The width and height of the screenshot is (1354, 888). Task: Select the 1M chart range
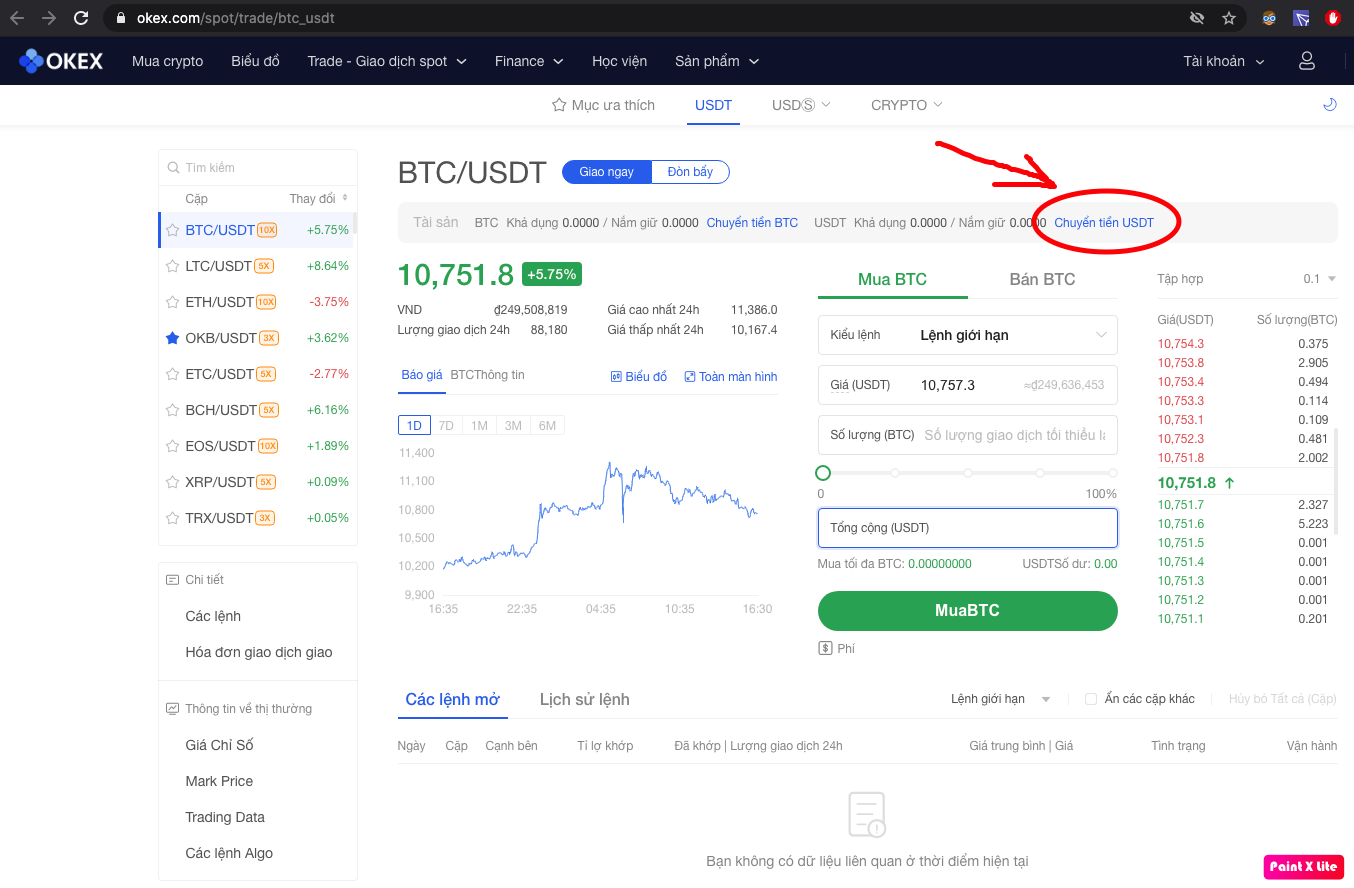[x=479, y=426]
